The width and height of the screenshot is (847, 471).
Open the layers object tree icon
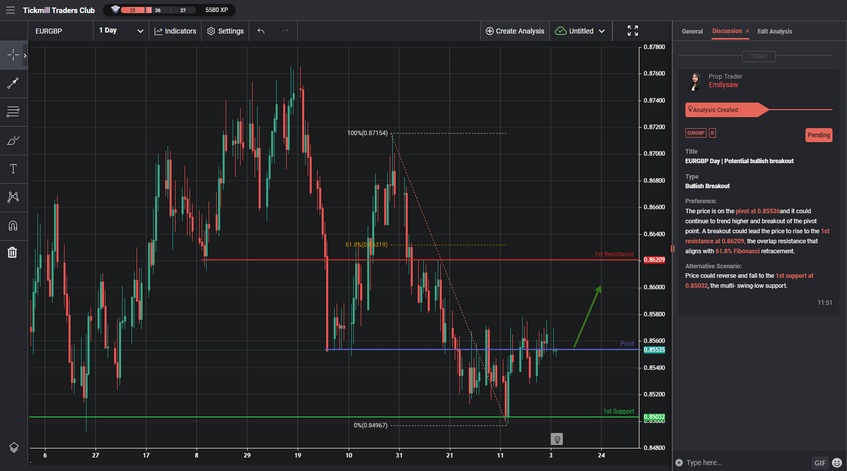[14, 448]
